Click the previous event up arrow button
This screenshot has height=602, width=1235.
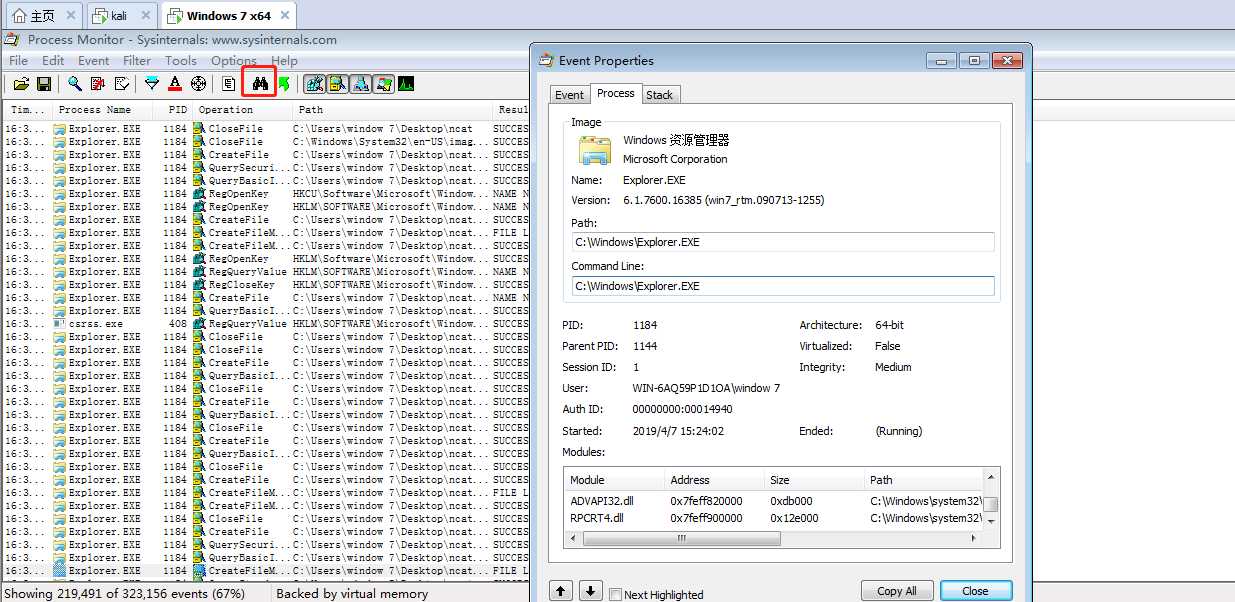561,591
